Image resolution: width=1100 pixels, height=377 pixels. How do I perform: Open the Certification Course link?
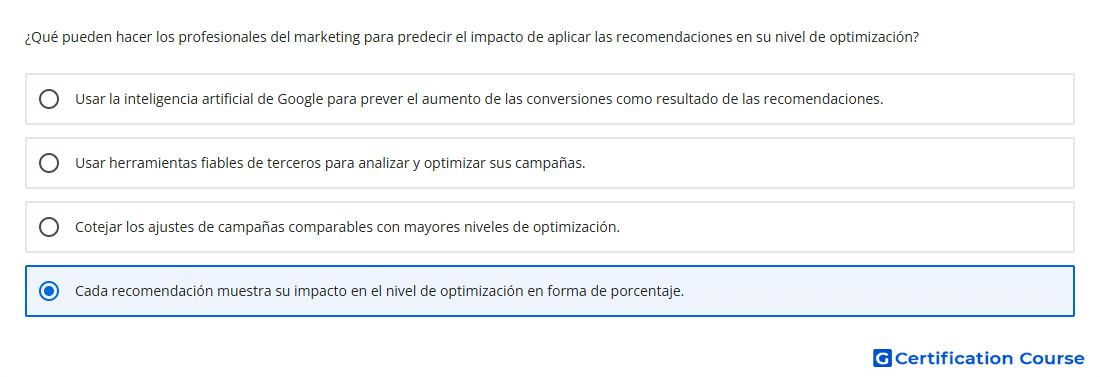click(979, 359)
